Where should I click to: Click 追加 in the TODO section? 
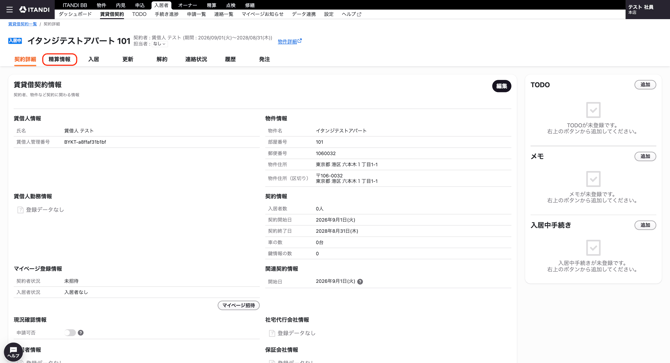tap(645, 85)
